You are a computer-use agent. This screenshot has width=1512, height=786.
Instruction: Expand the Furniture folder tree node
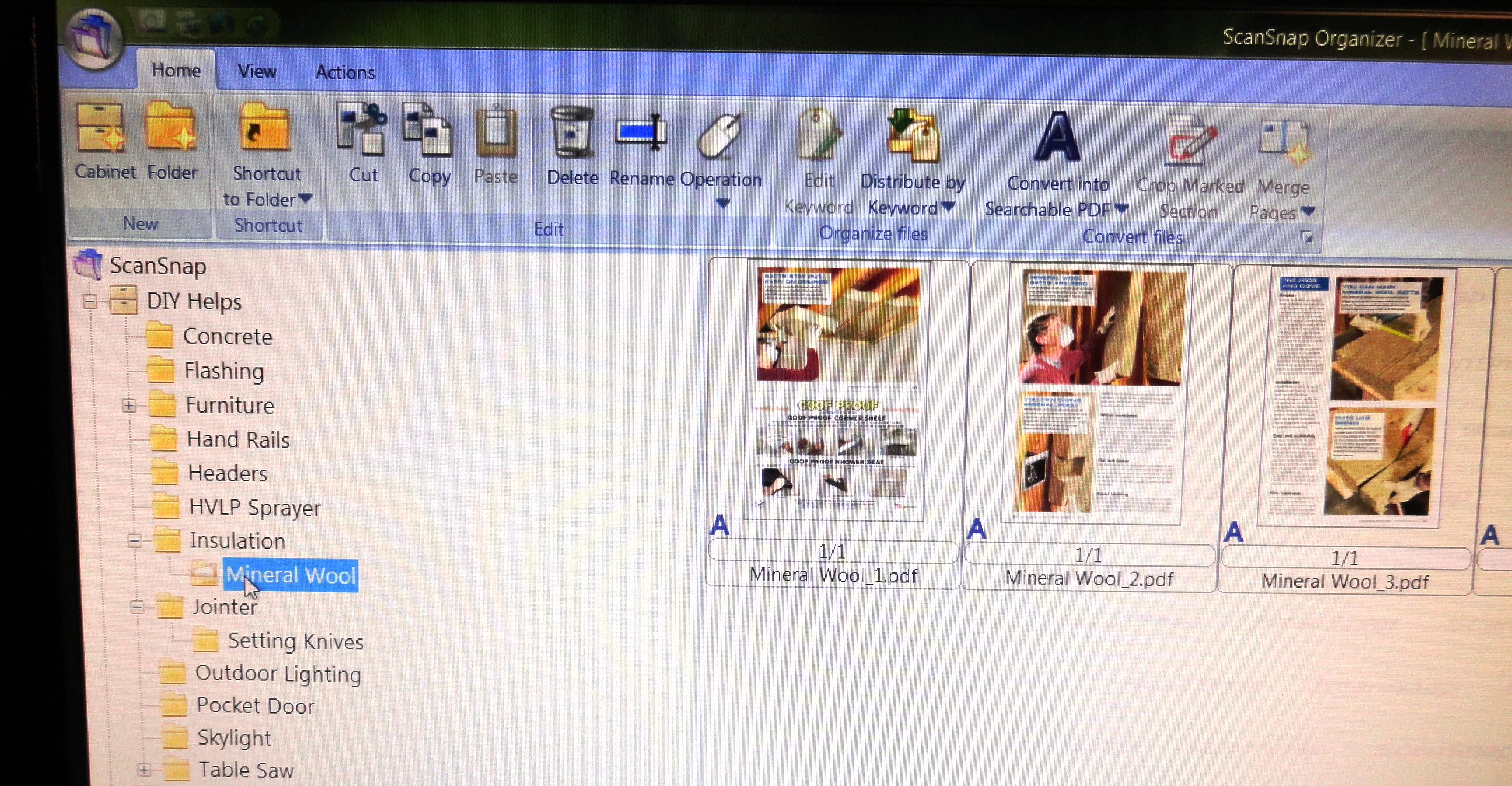(x=129, y=406)
